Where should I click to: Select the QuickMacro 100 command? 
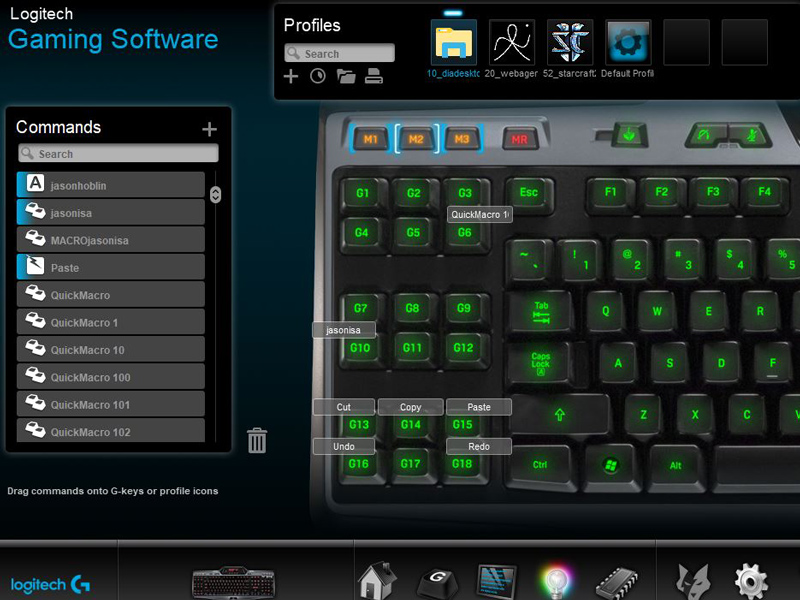111,377
